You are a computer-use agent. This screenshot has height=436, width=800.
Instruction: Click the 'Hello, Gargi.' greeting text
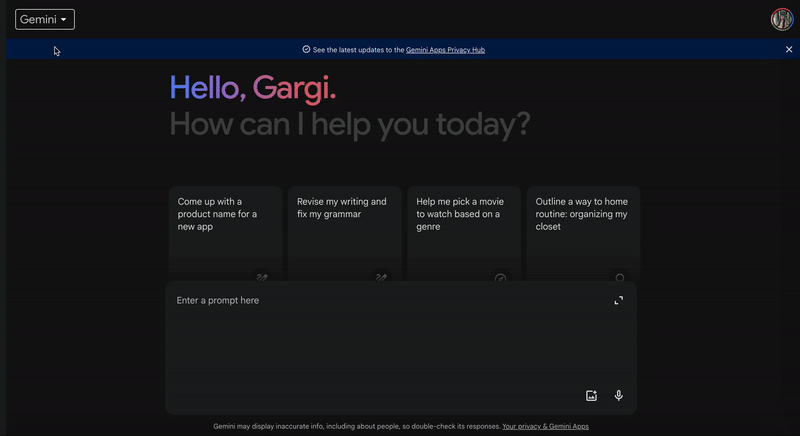tap(253, 89)
